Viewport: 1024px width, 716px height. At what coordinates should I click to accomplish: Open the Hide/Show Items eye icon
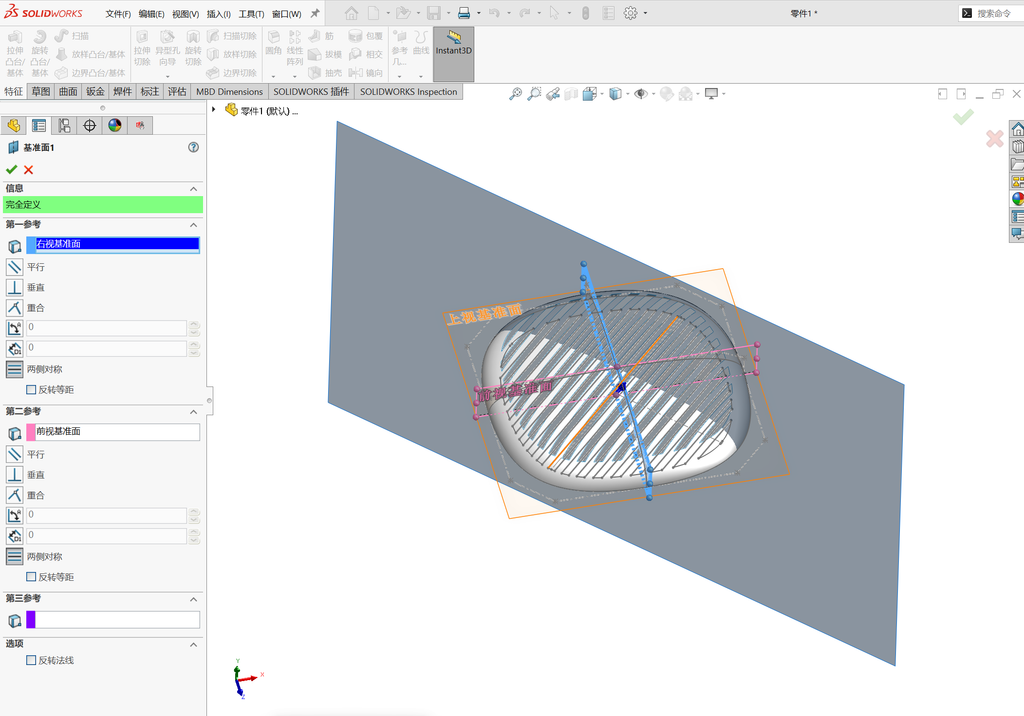coord(641,94)
